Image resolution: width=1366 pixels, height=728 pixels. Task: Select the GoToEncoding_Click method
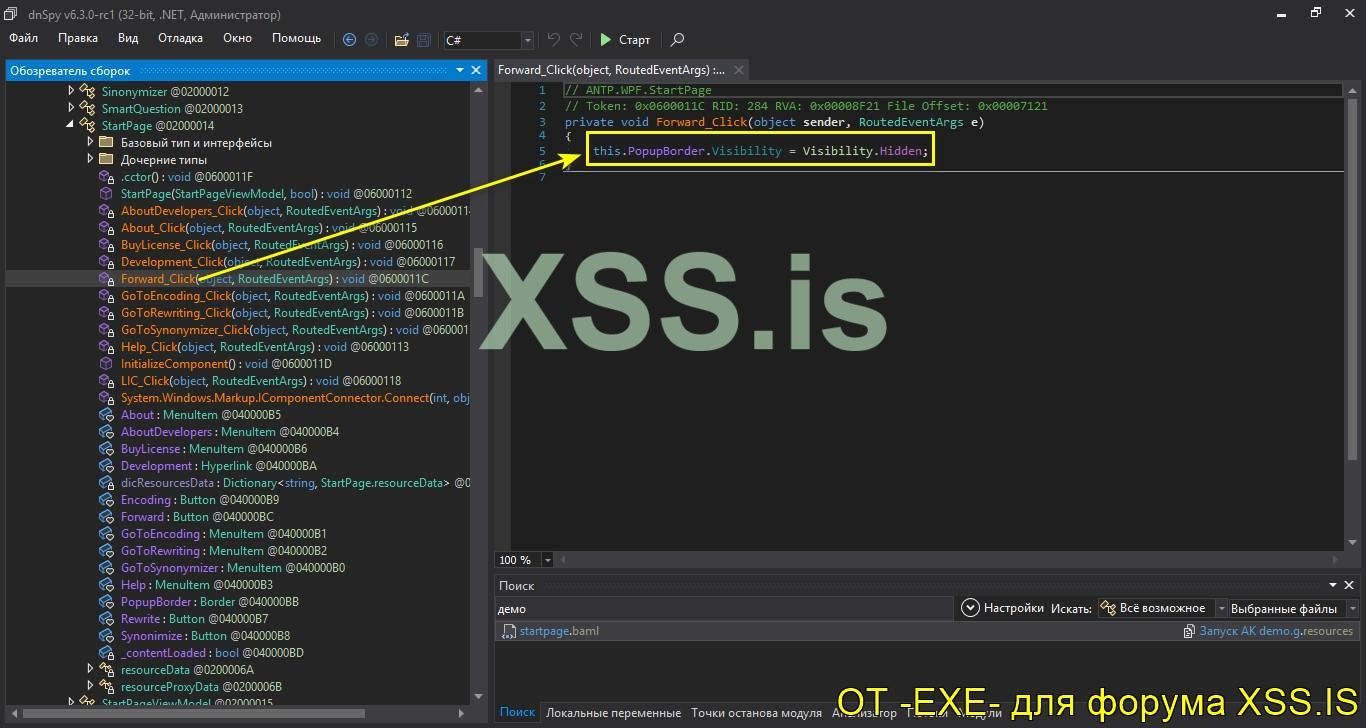click(x=293, y=295)
